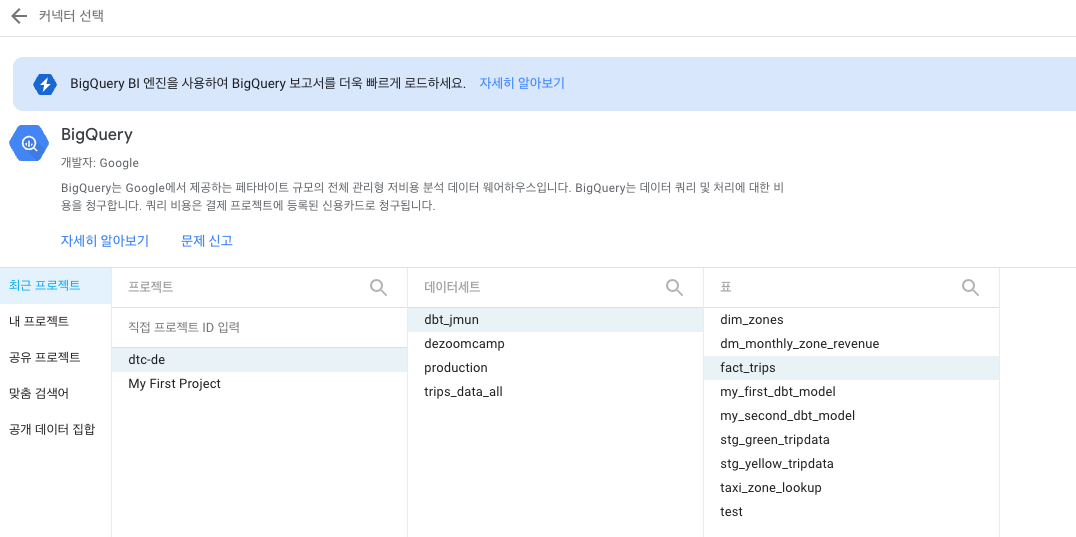Open 자세히 알아보기 link under the BigQuery description
This screenshot has width=1076, height=537.
pyautogui.click(x=104, y=241)
